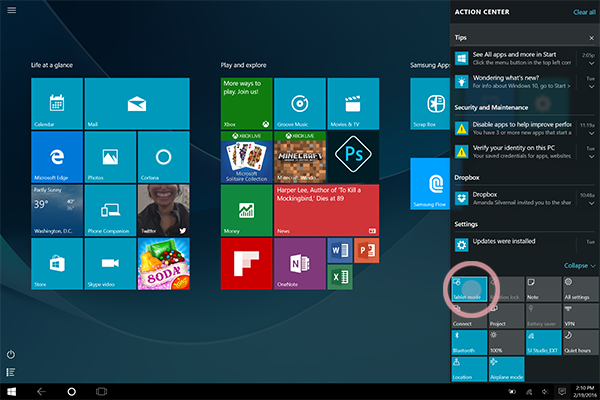Expand 'Disable apps to help improve' notification
The width and height of the screenshot is (600, 400).
click(x=592, y=133)
